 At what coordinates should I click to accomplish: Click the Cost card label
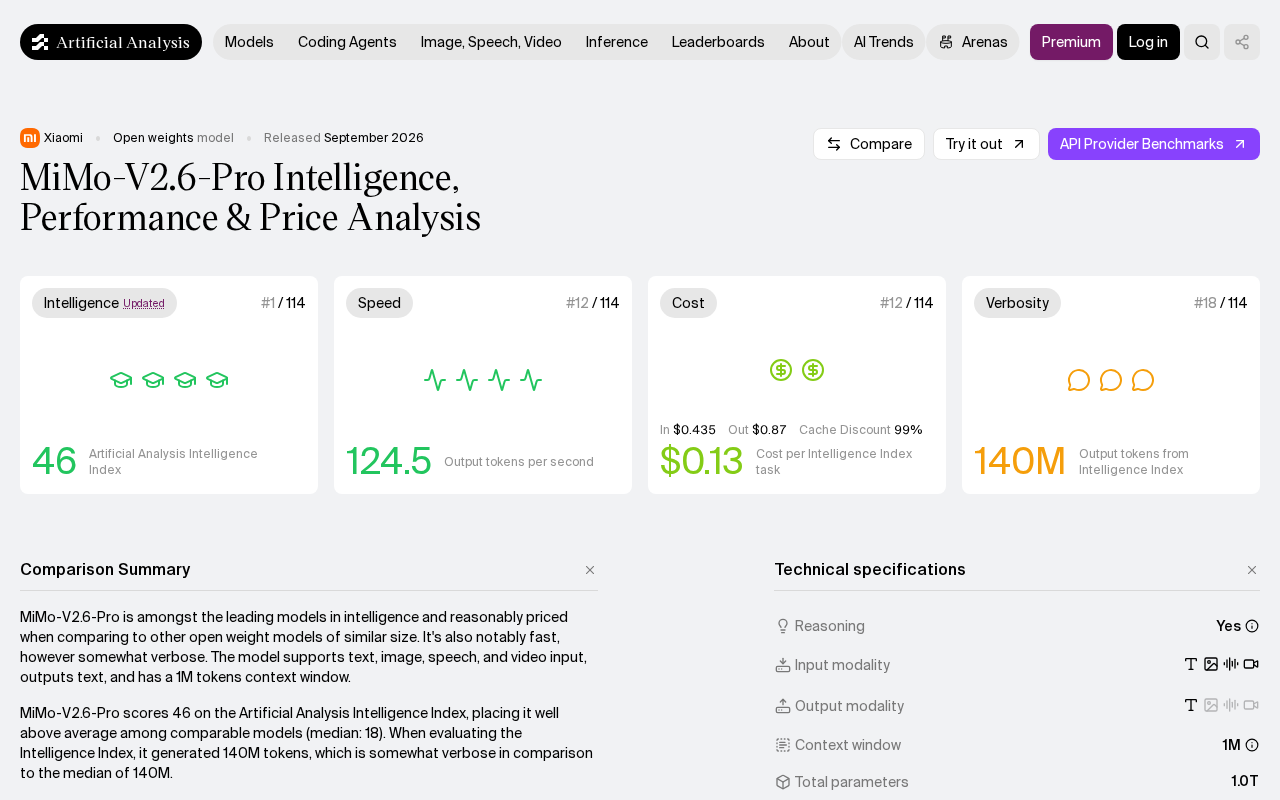coord(688,303)
